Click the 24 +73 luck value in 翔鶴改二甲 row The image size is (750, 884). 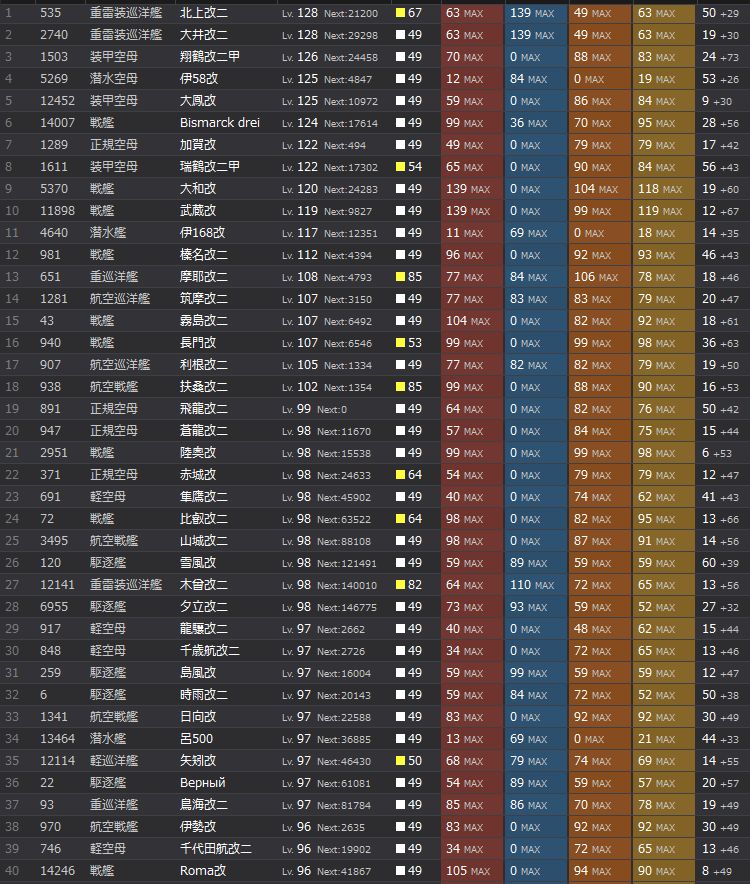click(720, 57)
